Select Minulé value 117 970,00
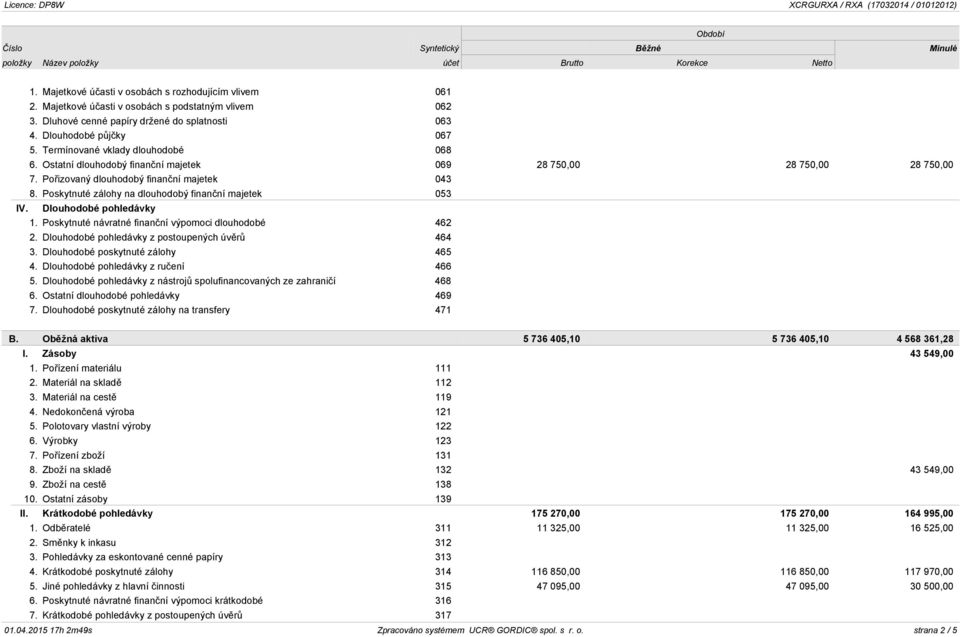960x637 pixels. coord(929,571)
